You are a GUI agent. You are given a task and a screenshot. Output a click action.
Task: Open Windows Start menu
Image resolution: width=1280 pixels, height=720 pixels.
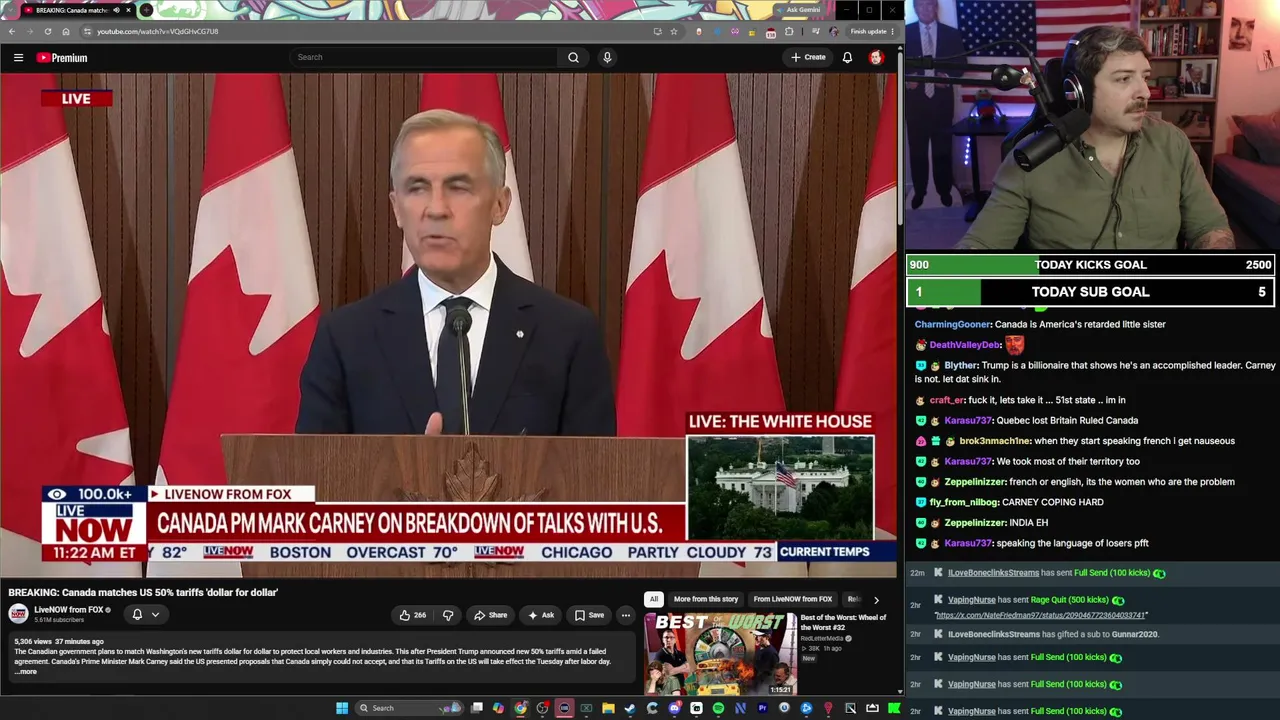pyautogui.click(x=342, y=708)
